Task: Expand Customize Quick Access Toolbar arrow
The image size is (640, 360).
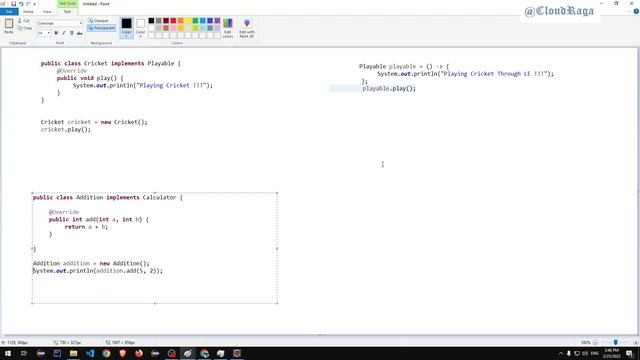Action: click(34, 4)
